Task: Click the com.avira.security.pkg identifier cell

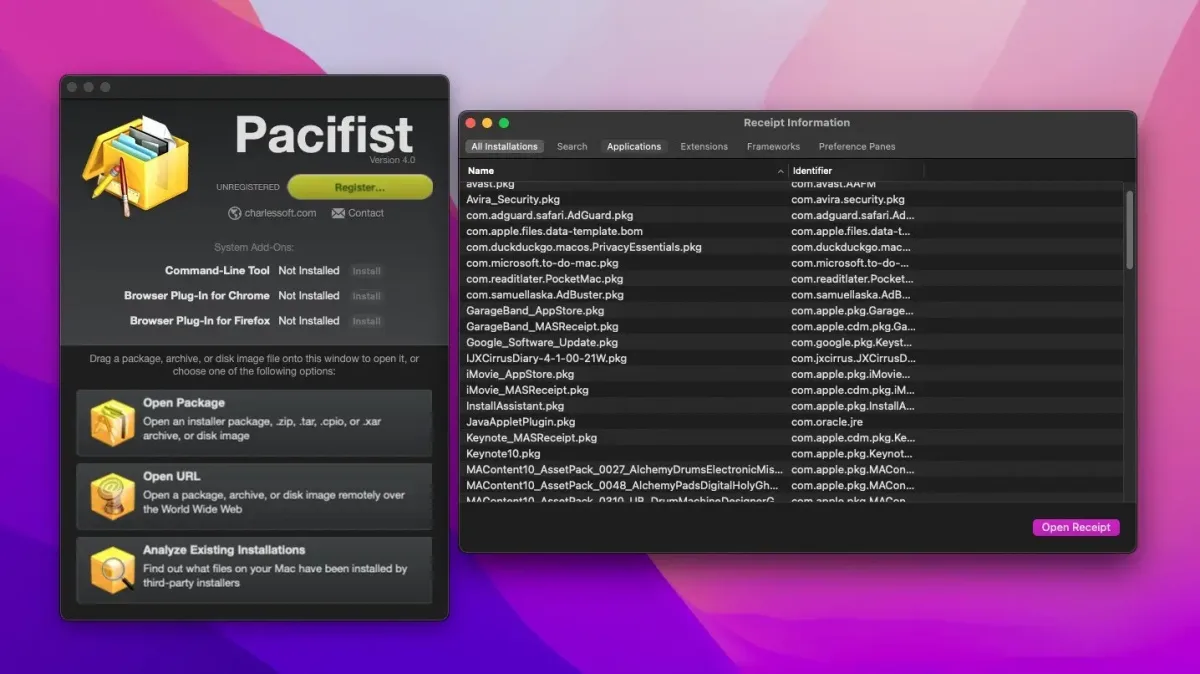Action: tap(848, 200)
